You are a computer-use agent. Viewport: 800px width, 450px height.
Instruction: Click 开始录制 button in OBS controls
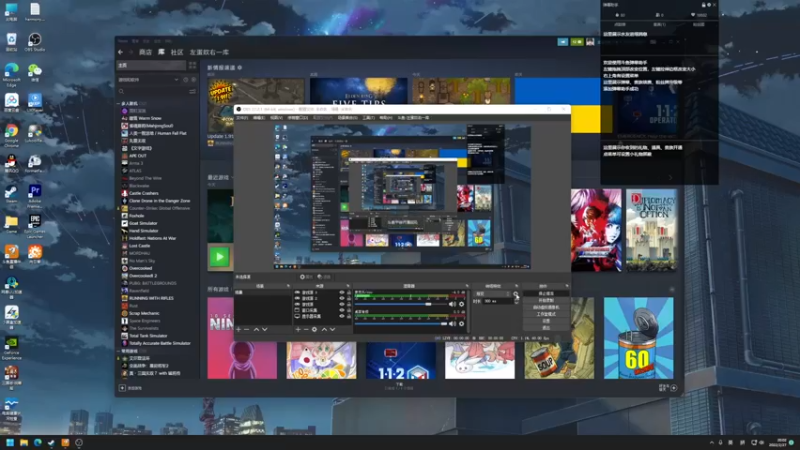tap(546, 301)
